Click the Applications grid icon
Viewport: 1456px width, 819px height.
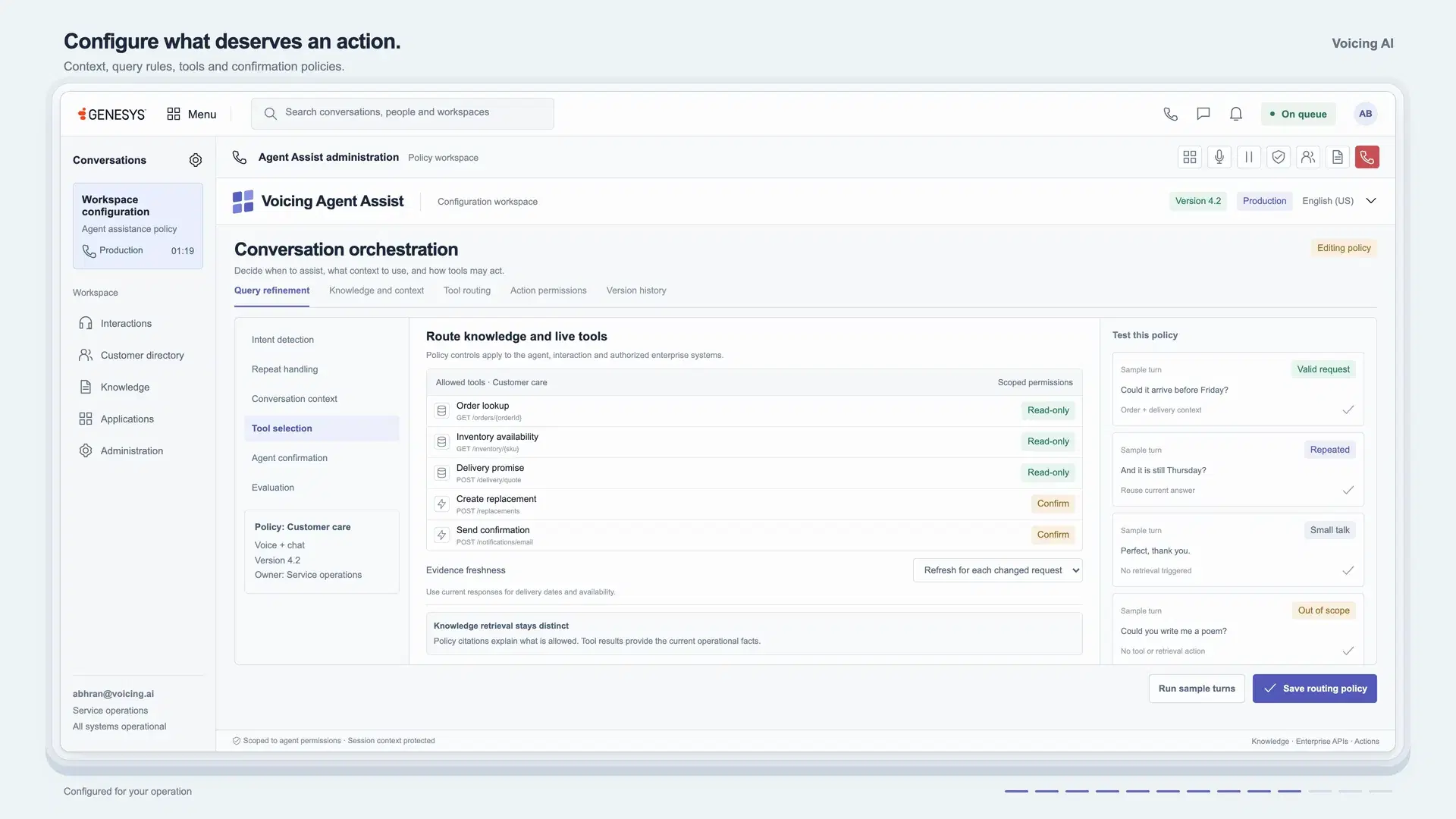[86, 419]
